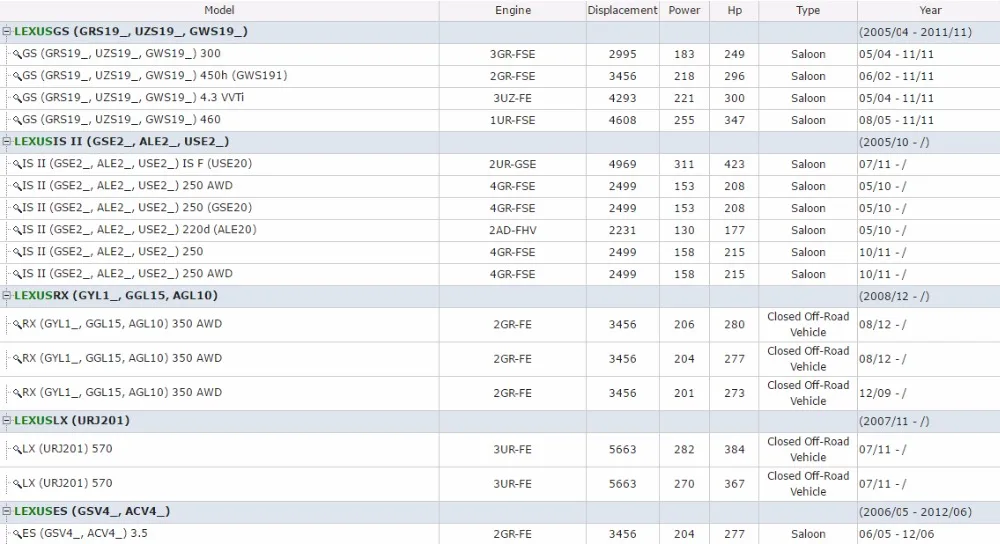
Task: Sort by the Type column header
Action: pos(808,10)
